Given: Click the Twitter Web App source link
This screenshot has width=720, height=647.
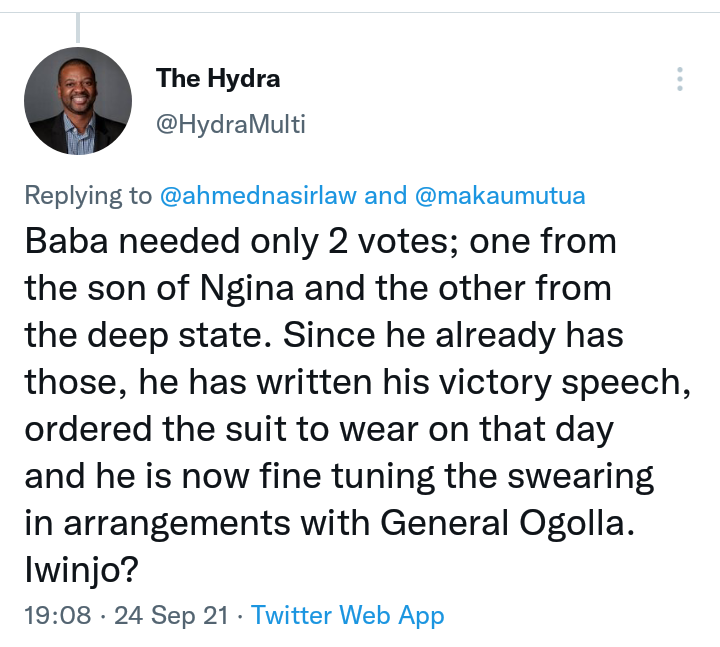Looking at the screenshot, I should [348, 615].
